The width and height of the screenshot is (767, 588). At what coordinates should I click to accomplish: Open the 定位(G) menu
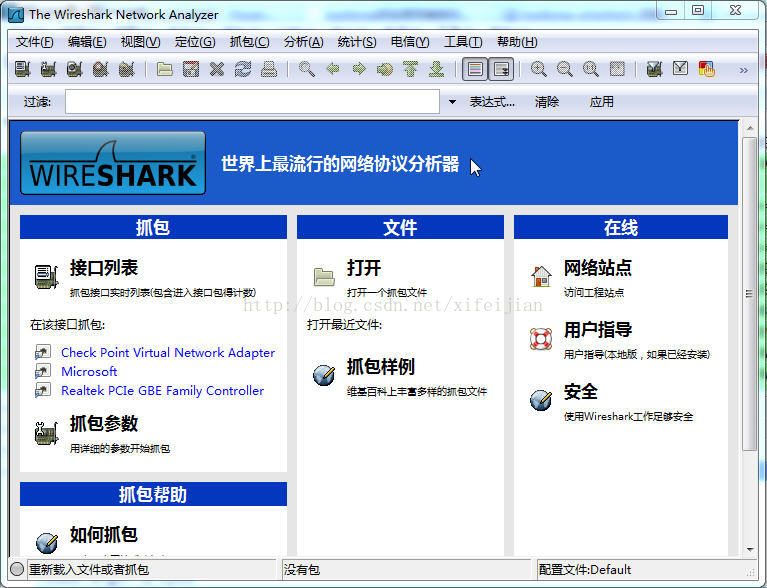[x=195, y=42]
